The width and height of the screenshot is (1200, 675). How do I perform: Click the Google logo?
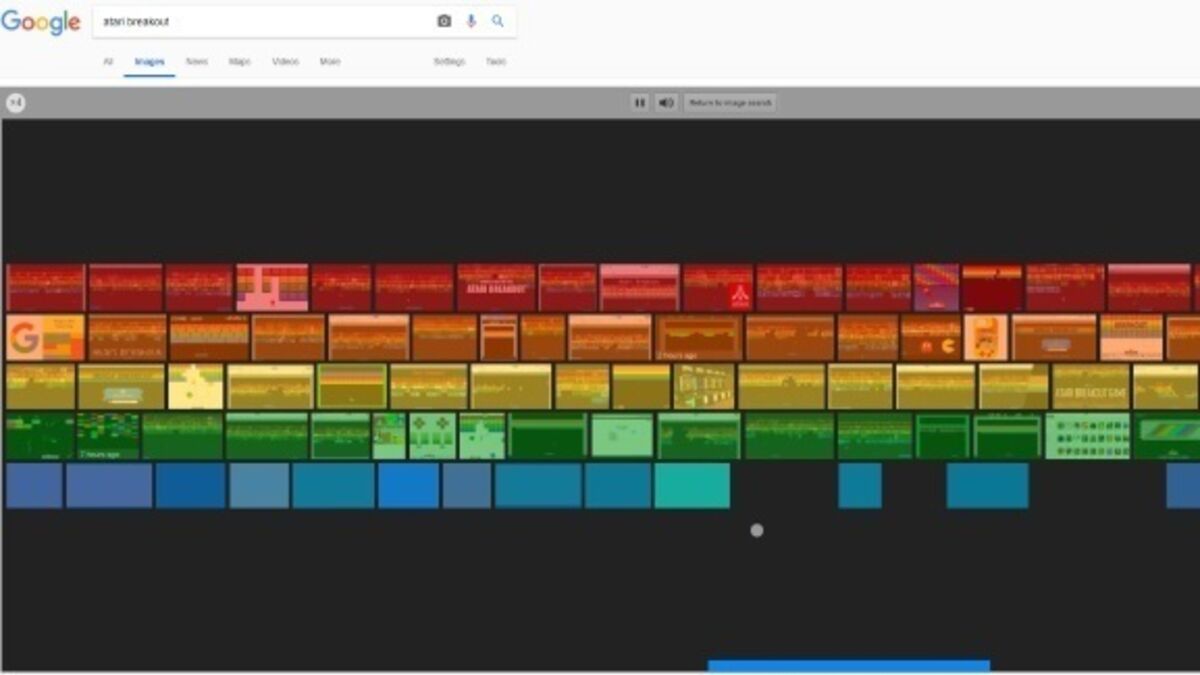[x=41, y=22]
